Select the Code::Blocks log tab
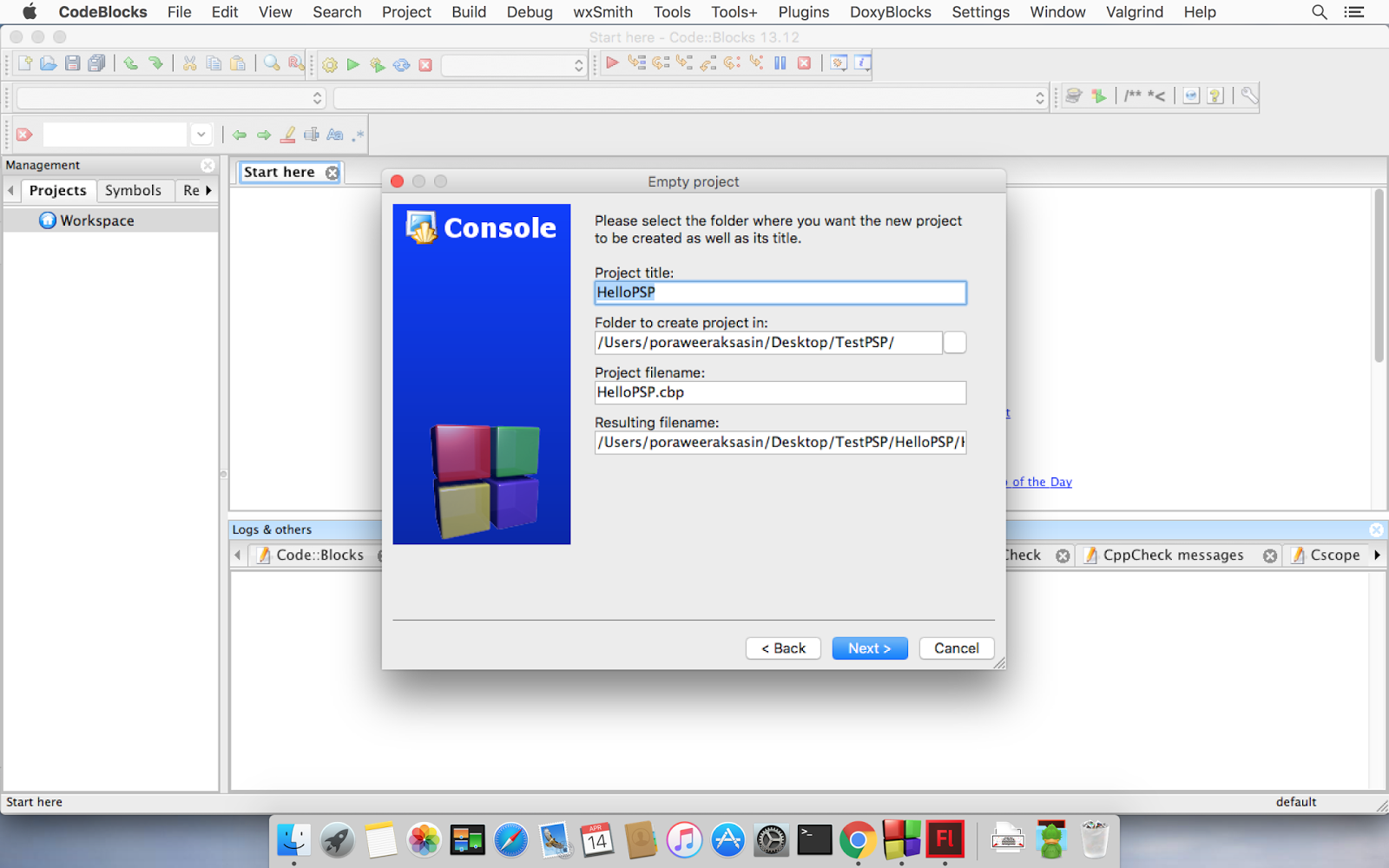Image resolution: width=1389 pixels, height=868 pixels. pyautogui.click(x=319, y=556)
